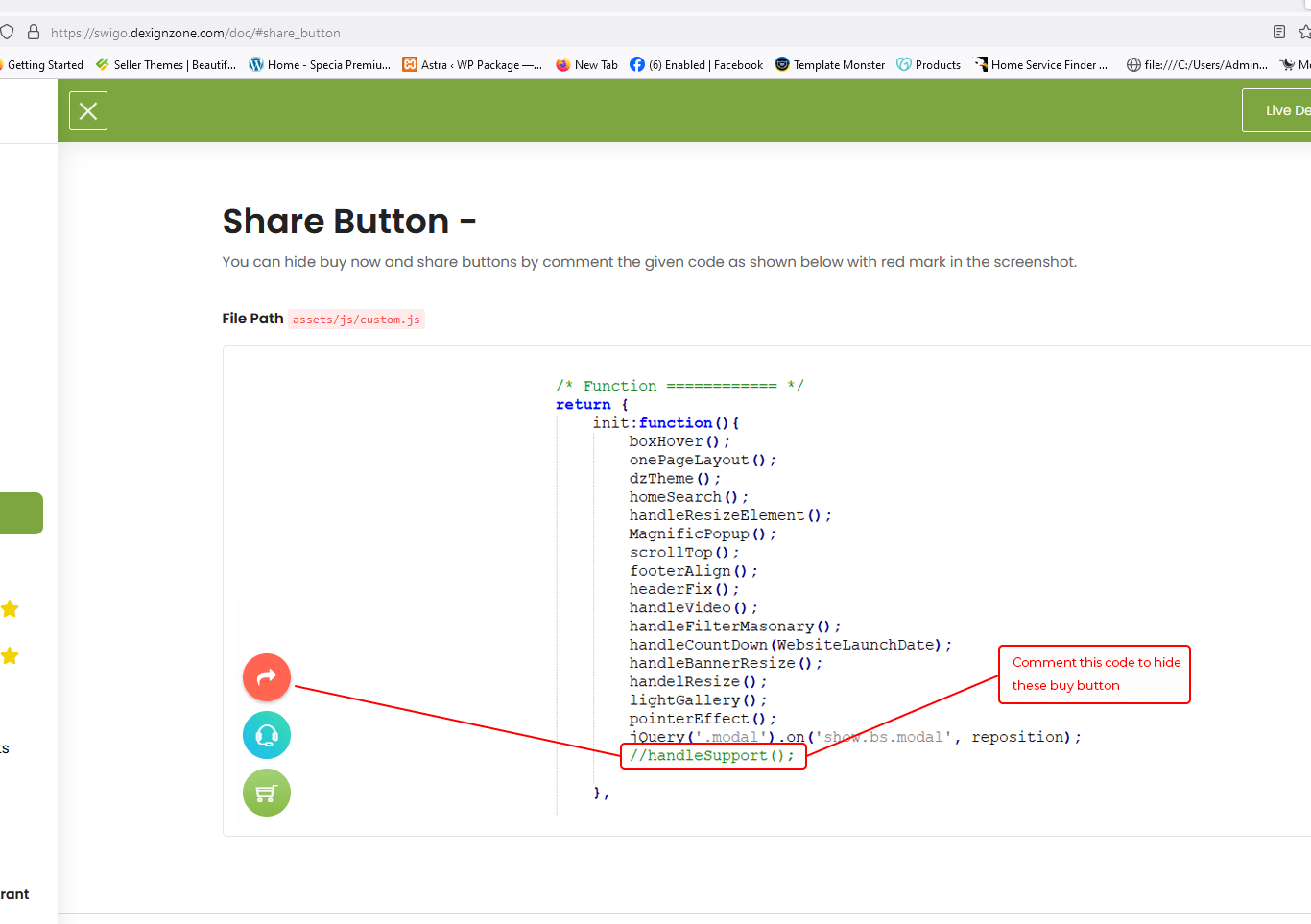Open the Home Service Finder bookmark
The height and width of the screenshot is (924, 1311).
(1041, 65)
